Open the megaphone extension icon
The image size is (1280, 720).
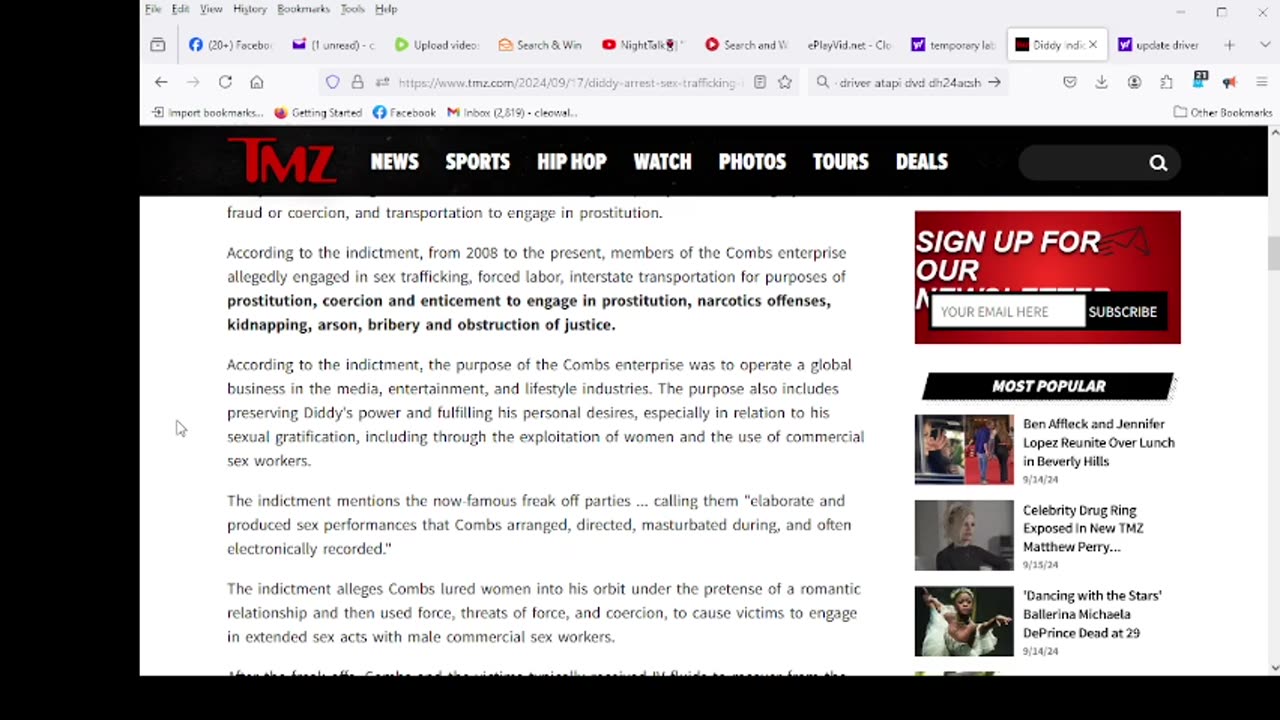point(1229,82)
